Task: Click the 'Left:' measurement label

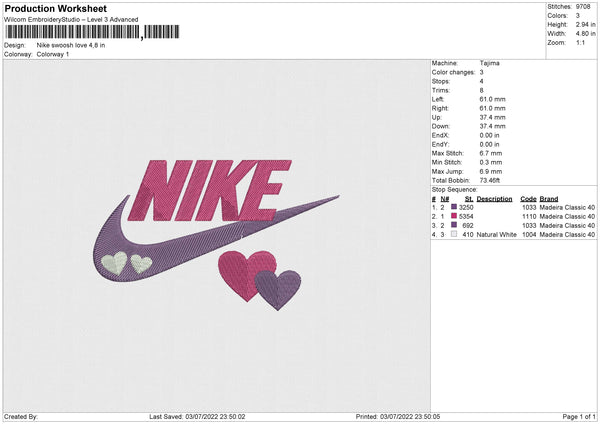Action: pyautogui.click(x=438, y=99)
